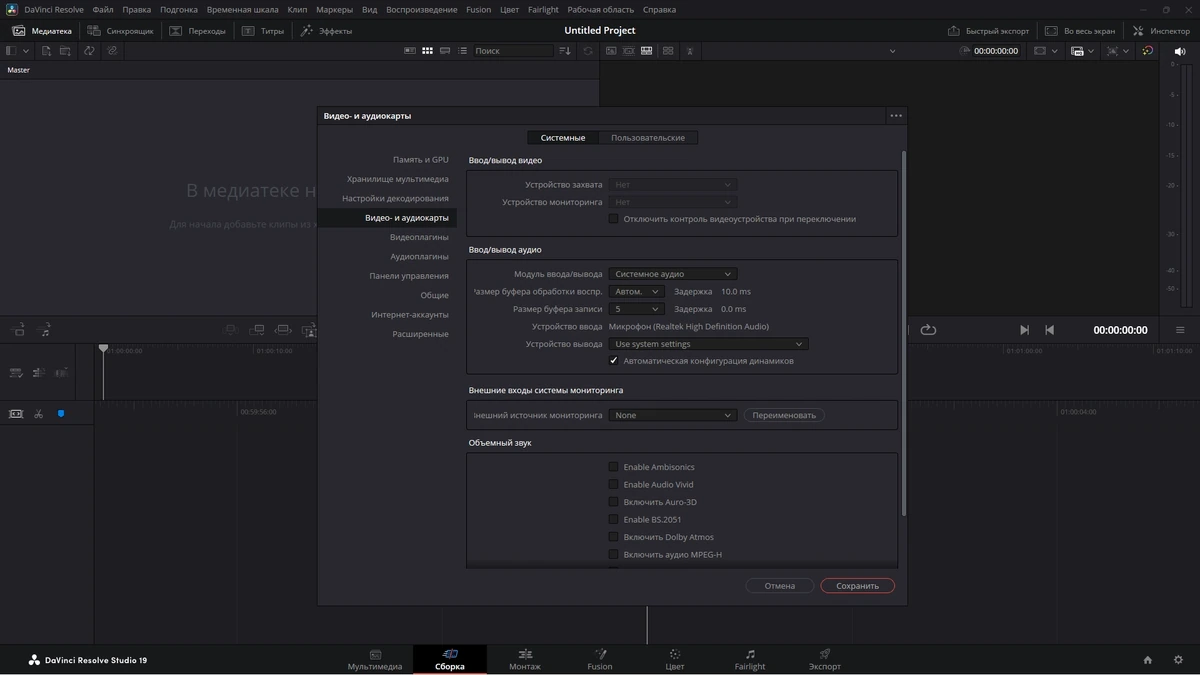The height and width of the screenshot is (675, 1200).
Task: Toggle Включить Dolby Atmos checkbox
Action: [614, 537]
